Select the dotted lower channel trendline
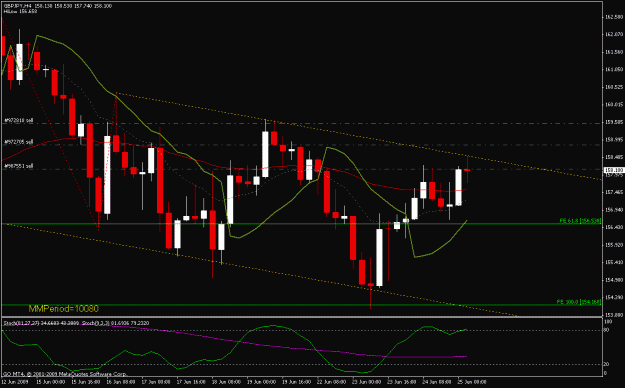The image size is (625, 388). (259, 271)
